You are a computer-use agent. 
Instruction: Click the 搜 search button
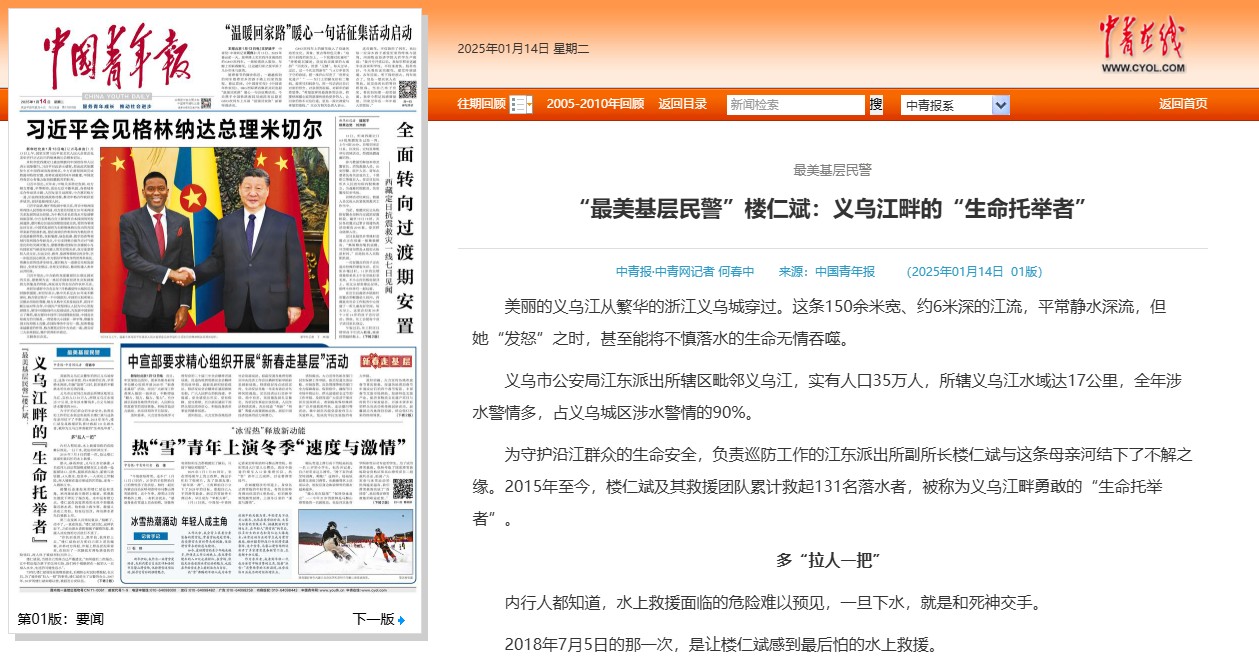(x=876, y=105)
